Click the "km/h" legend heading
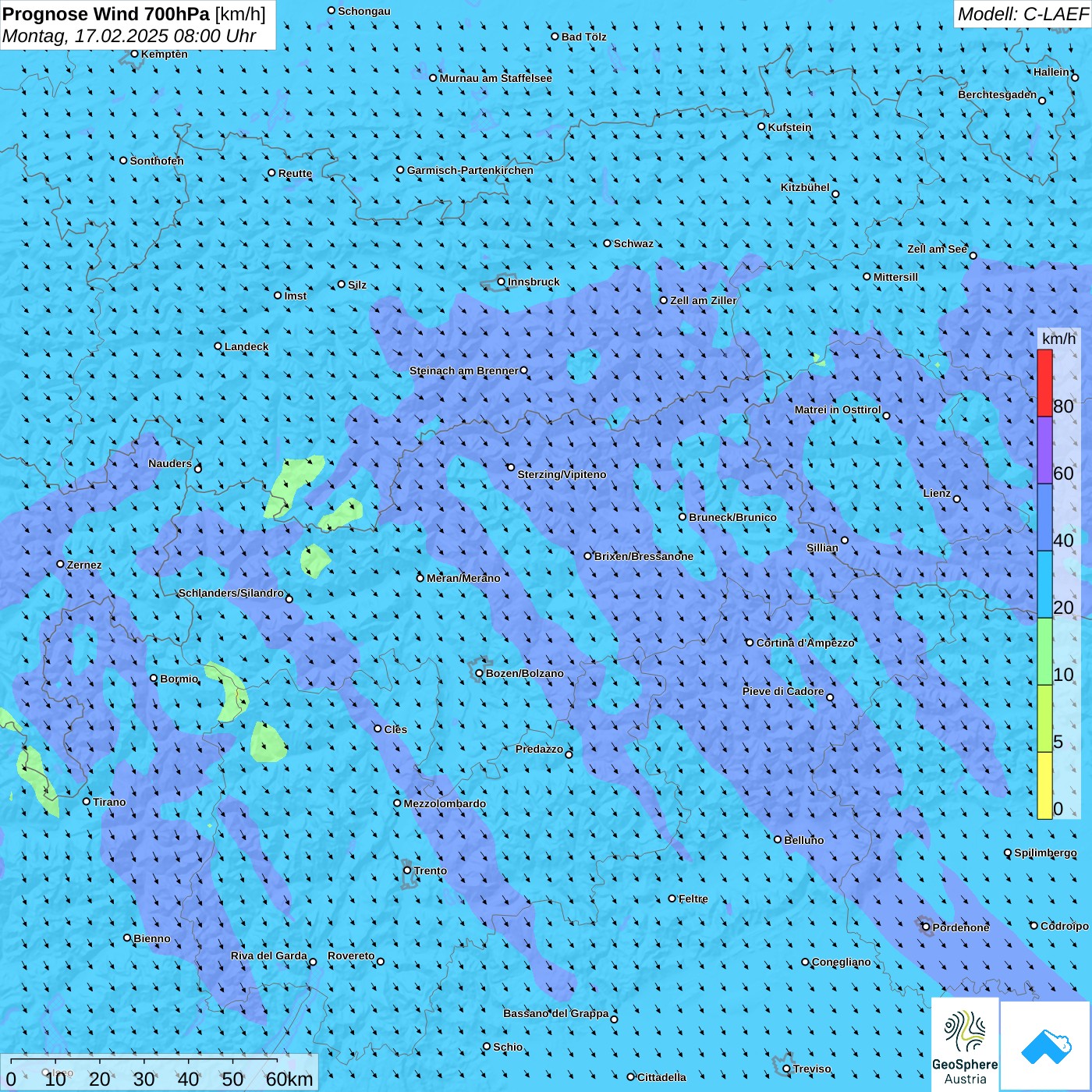Screen dimensions: 1092x1092 (1058, 339)
